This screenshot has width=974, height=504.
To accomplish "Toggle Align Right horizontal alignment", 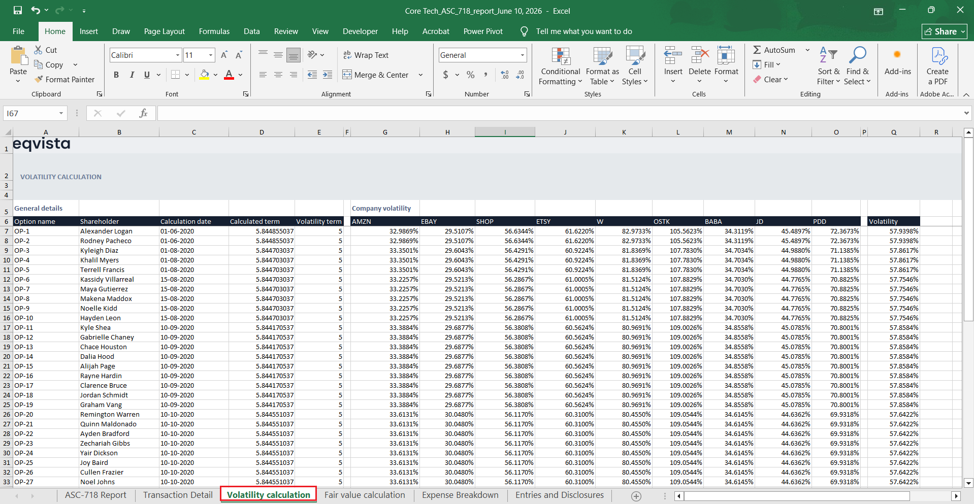I will [x=293, y=75].
